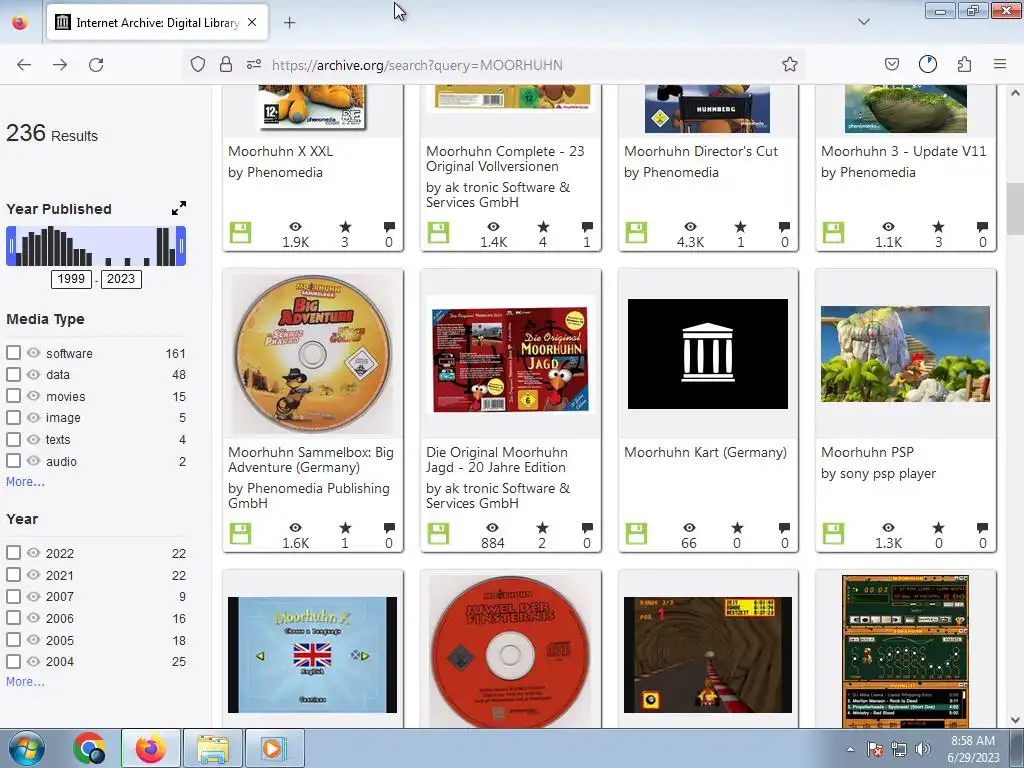The image size is (1024, 768).
Task: Open Windows Media Player from taskbar
Action: click(x=273, y=748)
